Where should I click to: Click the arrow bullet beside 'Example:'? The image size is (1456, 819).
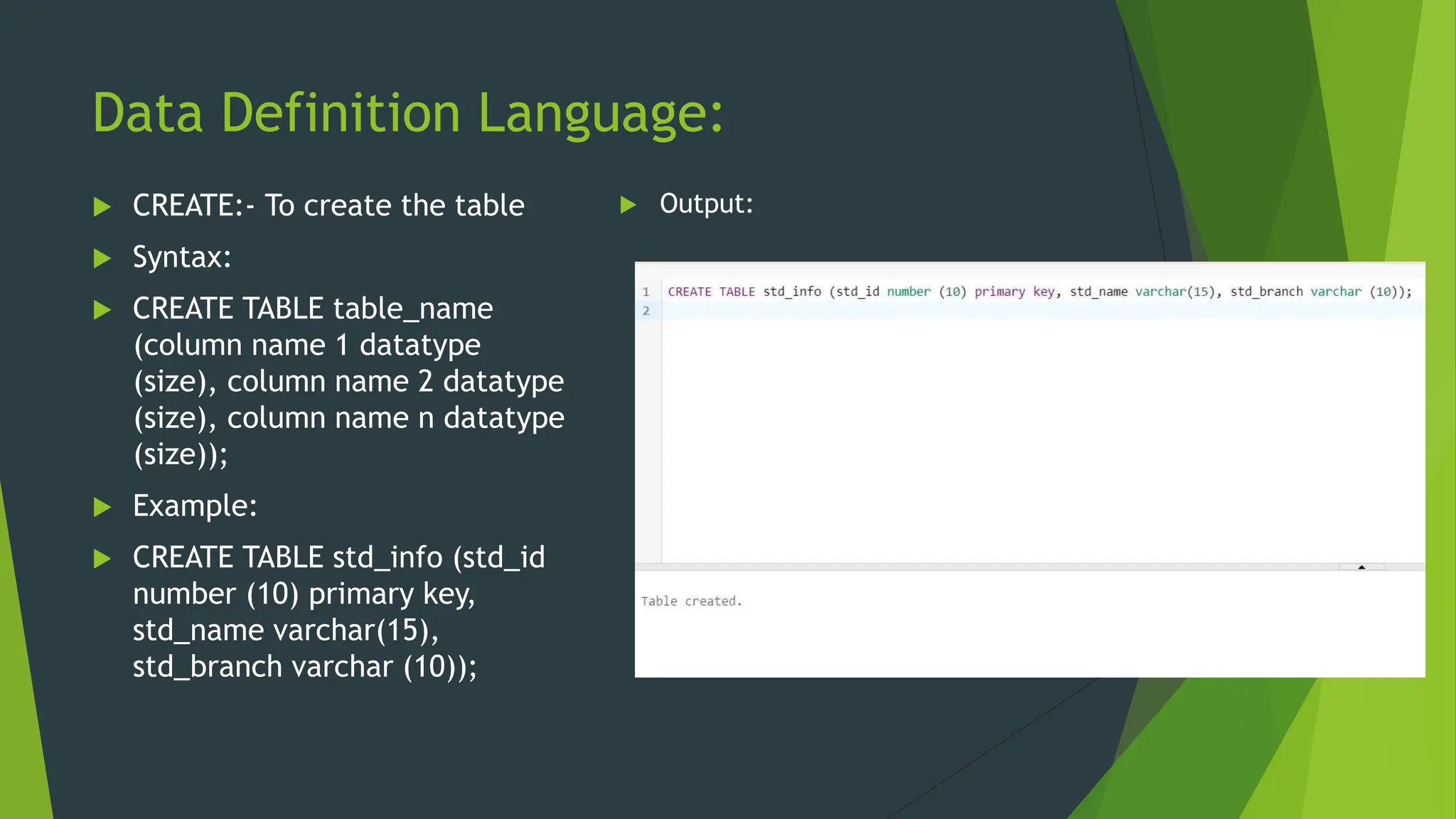[102, 507]
